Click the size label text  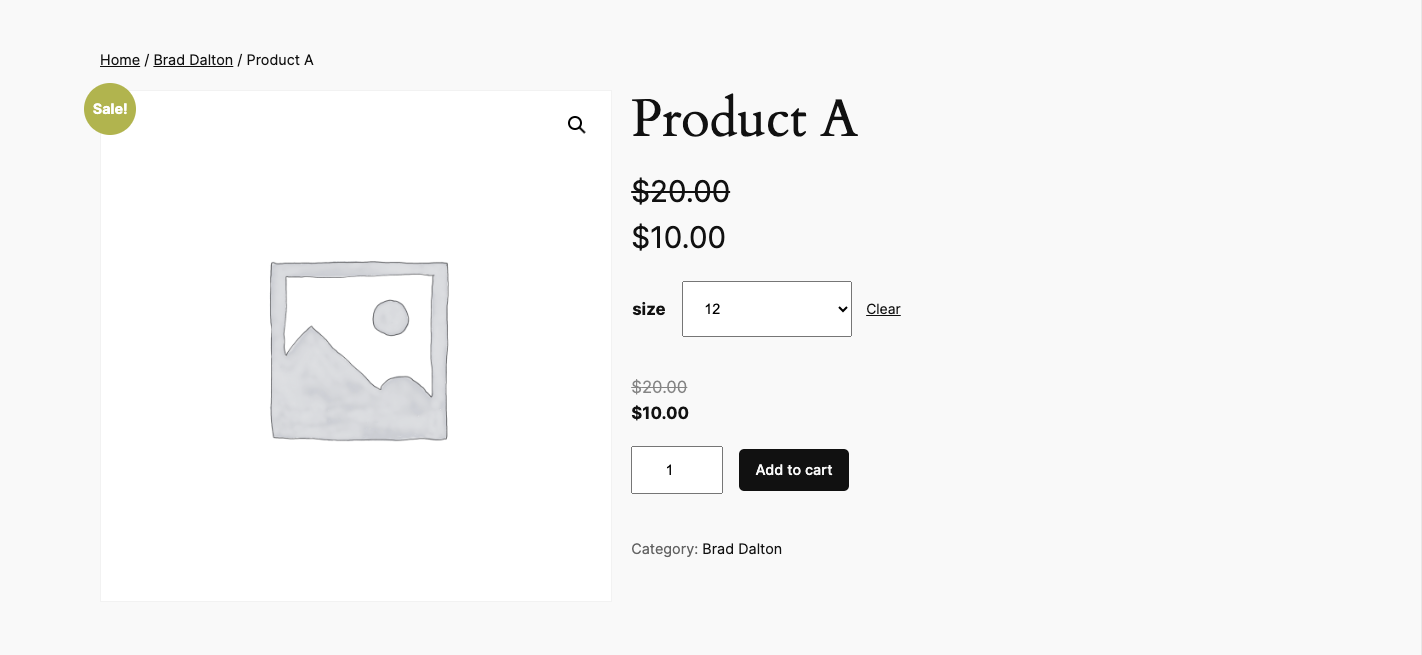click(x=649, y=310)
